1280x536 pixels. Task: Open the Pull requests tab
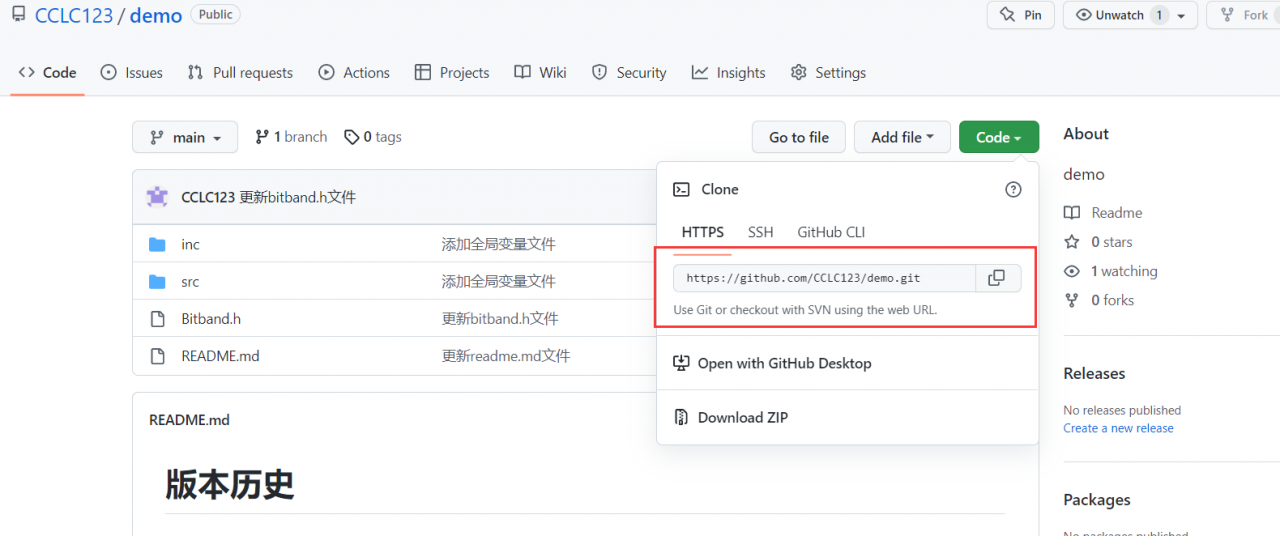tap(240, 72)
